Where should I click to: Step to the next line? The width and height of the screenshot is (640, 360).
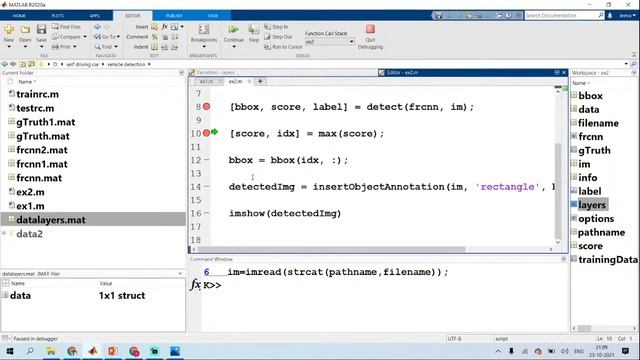[253, 33]
